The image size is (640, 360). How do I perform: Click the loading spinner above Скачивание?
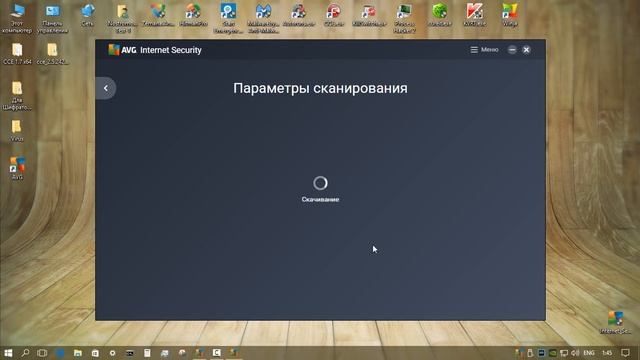click(320, 183)
